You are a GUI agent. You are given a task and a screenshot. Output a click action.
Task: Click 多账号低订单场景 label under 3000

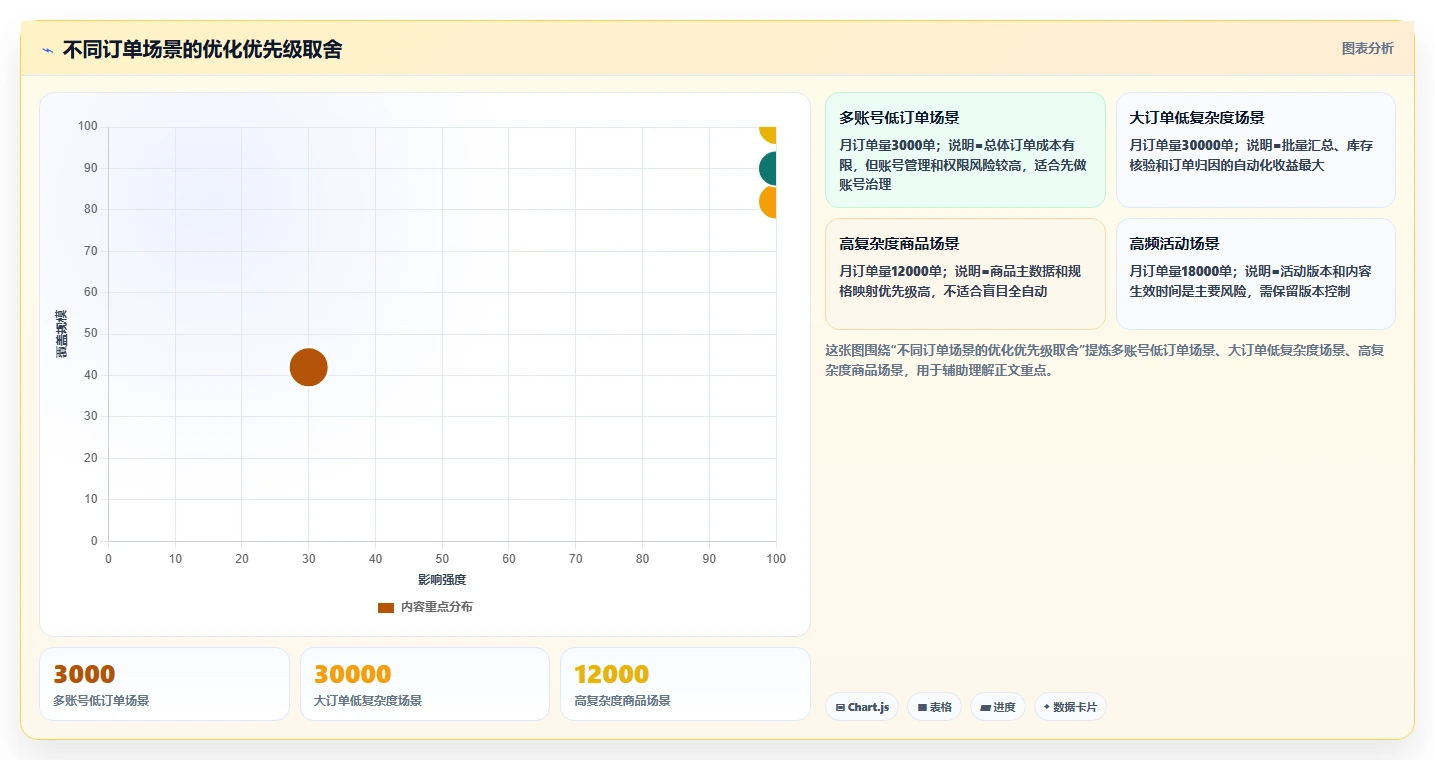[101, 701]
